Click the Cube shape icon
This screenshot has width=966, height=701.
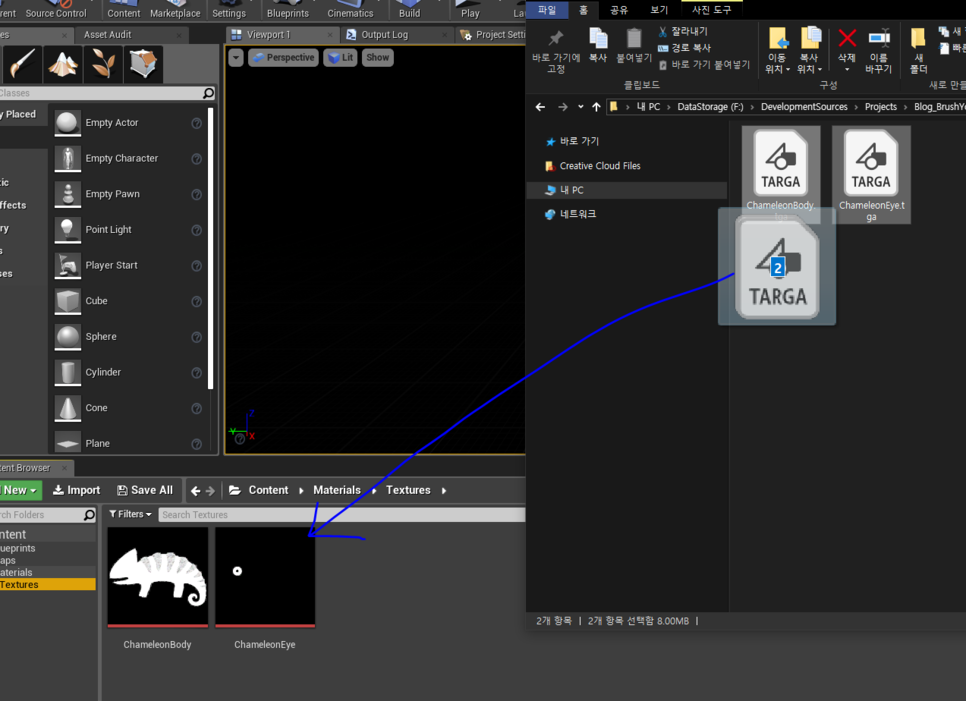68,301
